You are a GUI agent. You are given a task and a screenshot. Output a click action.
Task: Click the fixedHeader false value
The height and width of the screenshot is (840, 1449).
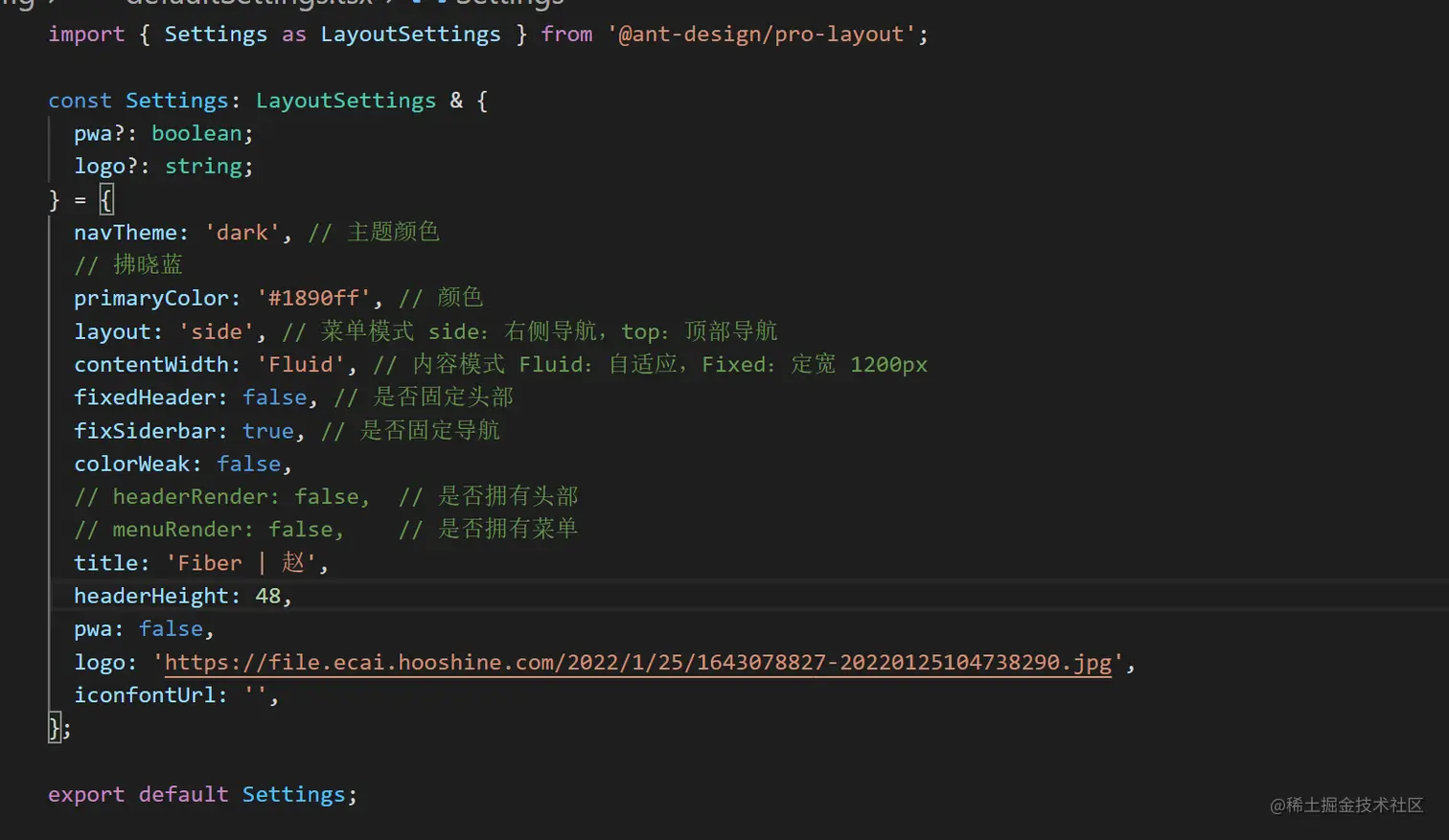point(274,397)
